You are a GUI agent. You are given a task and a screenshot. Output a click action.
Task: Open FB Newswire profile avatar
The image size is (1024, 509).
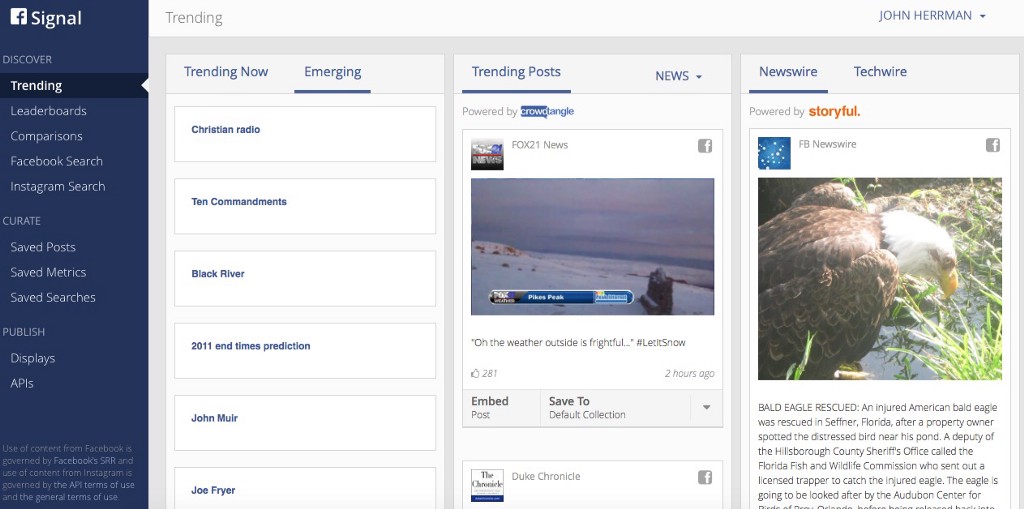[774, 154]
